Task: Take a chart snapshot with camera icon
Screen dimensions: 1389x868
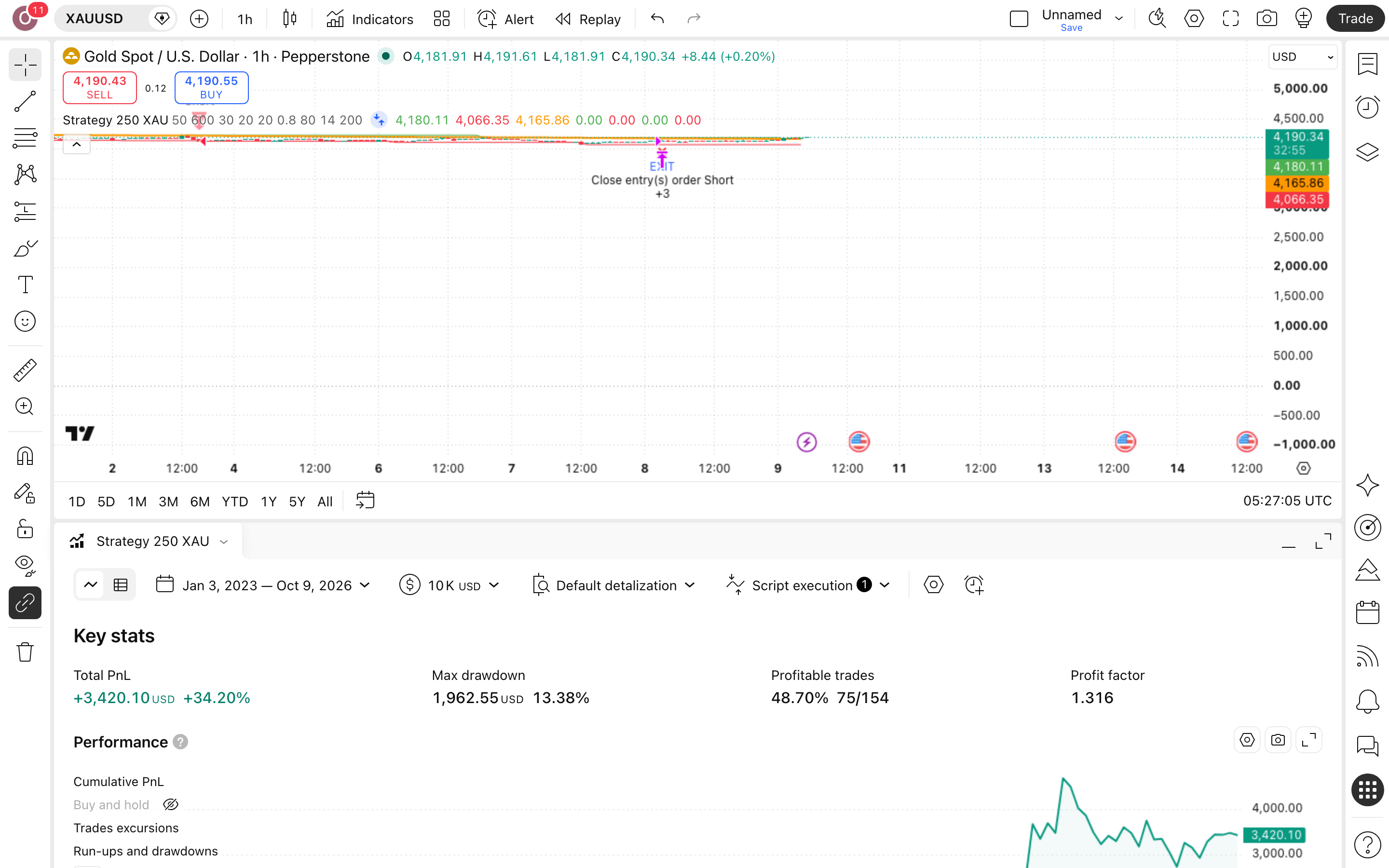Action: [x=1266, y=19]
